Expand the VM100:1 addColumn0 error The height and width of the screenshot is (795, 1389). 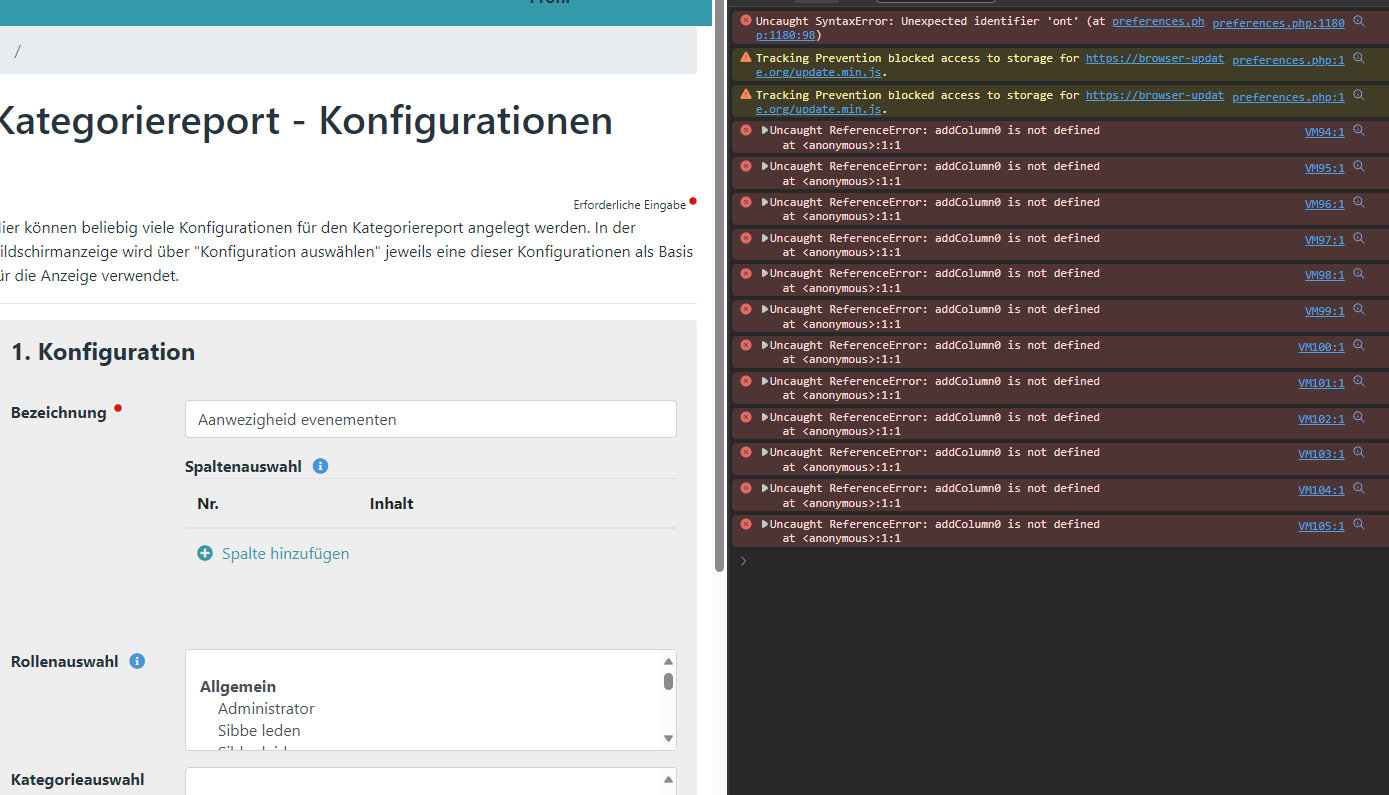764,344
